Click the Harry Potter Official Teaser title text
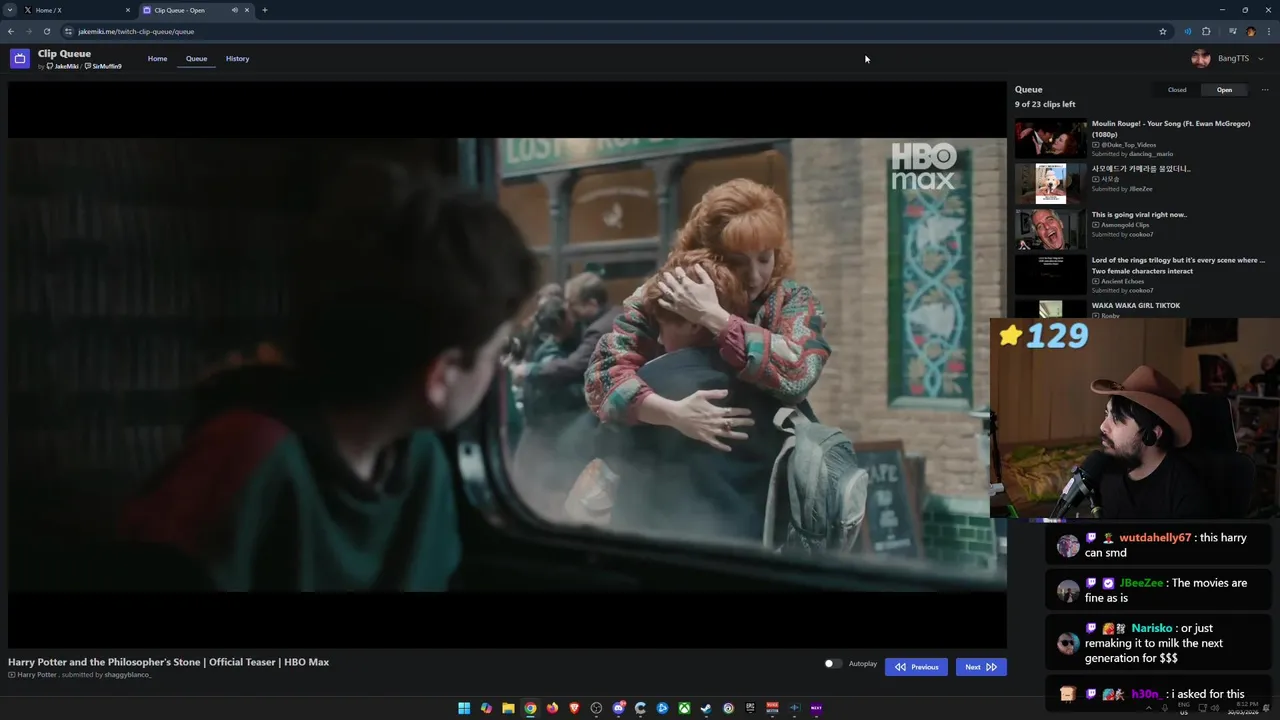The width and height of the screenshot is (1280, 720). click(168, 662)
